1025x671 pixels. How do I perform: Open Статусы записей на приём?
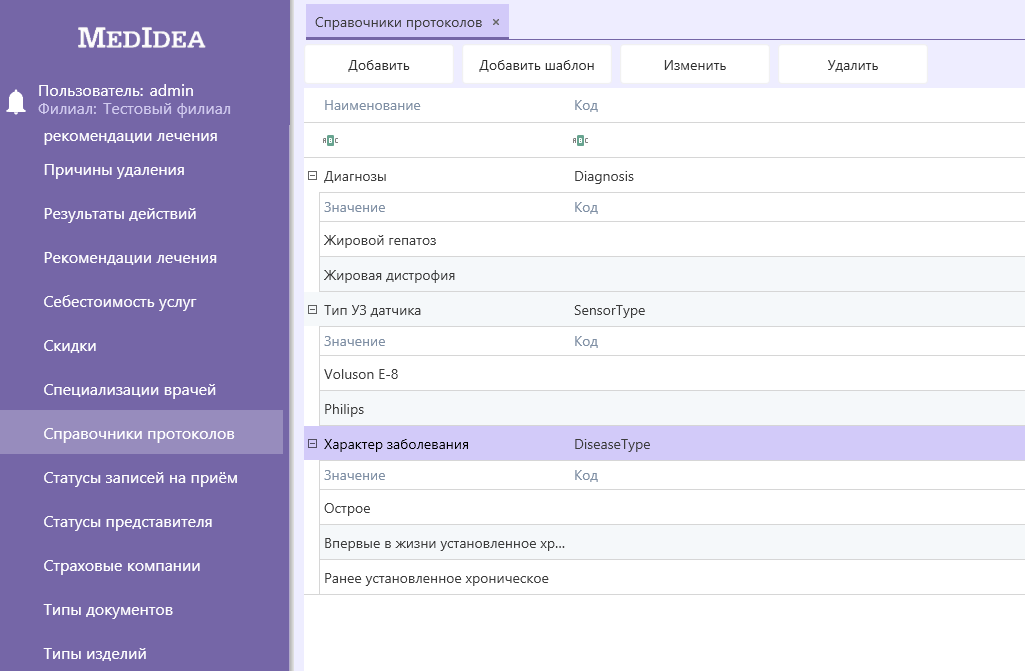click(x=141, y=477)
